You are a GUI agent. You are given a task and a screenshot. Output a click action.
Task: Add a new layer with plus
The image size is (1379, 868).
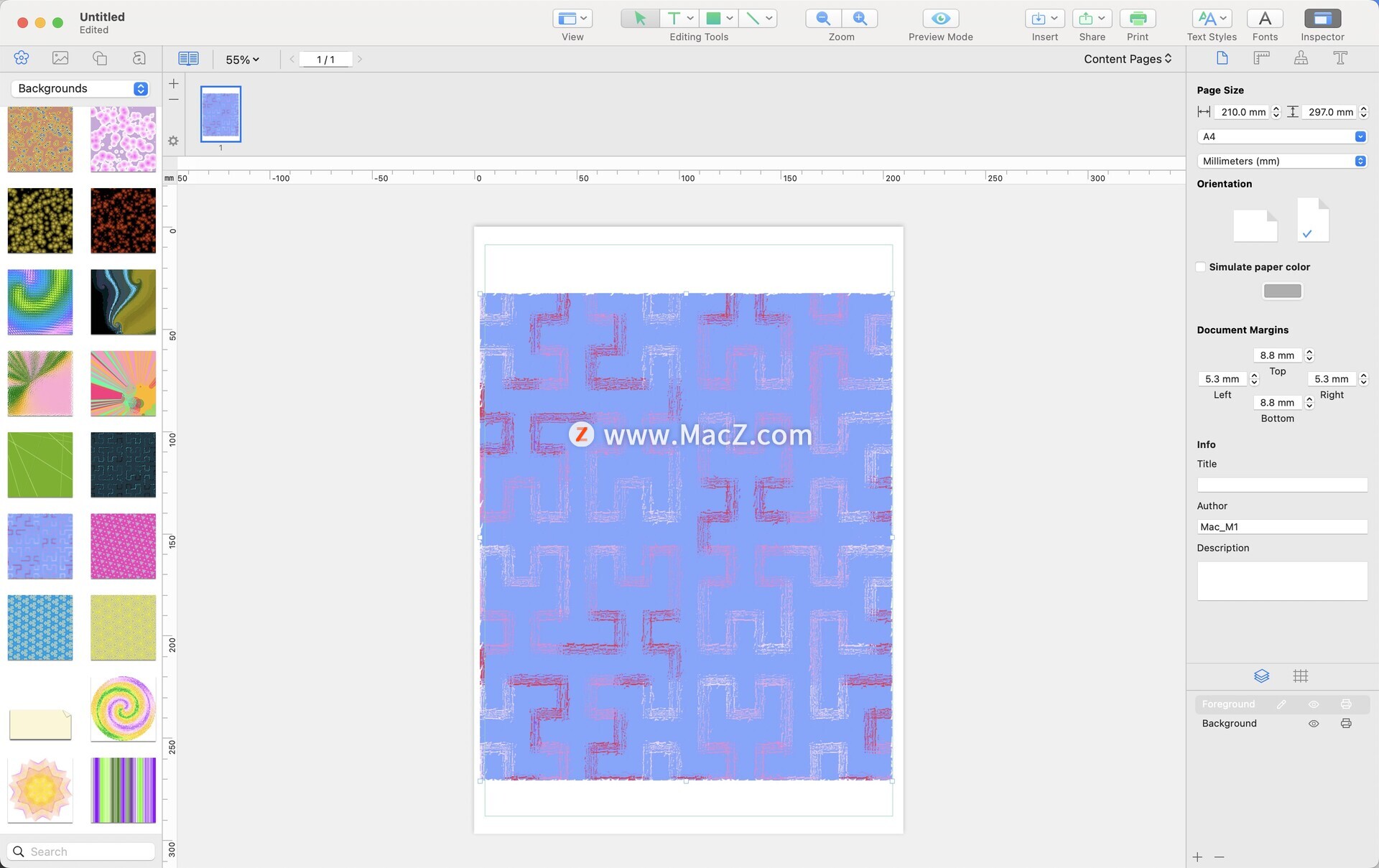[x=1197, y=857]
